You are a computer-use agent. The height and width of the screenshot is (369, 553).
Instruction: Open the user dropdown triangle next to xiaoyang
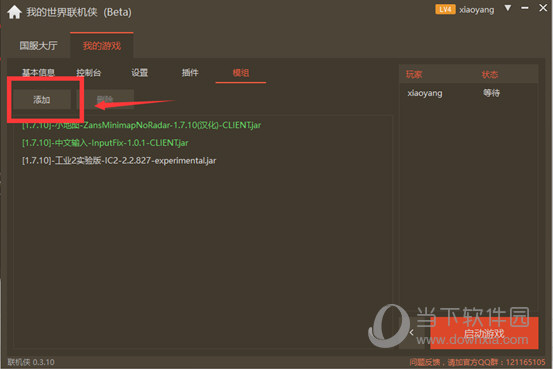pyautogui.click(x=508, y=8)
